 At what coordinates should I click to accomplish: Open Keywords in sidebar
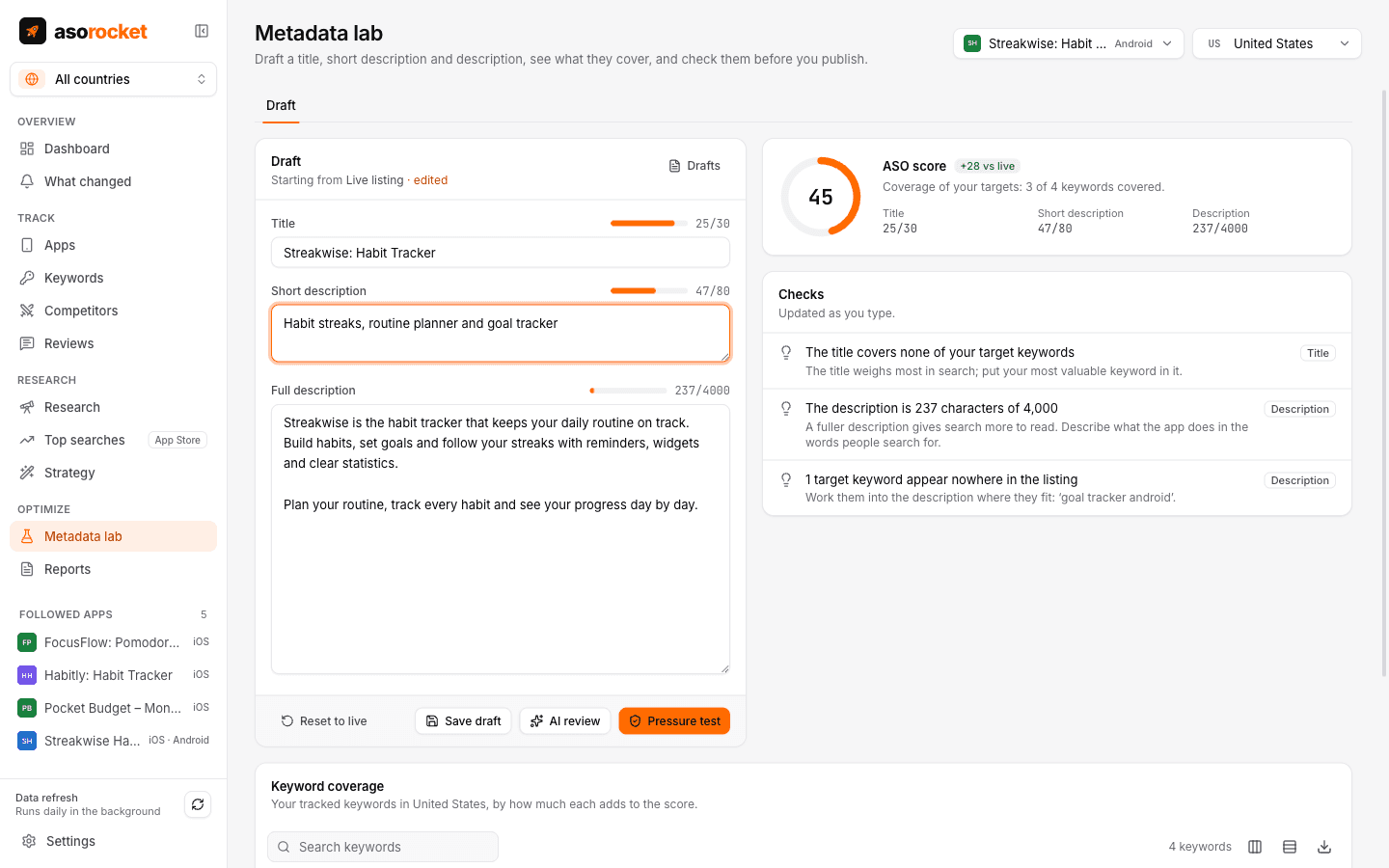(113, 278)
